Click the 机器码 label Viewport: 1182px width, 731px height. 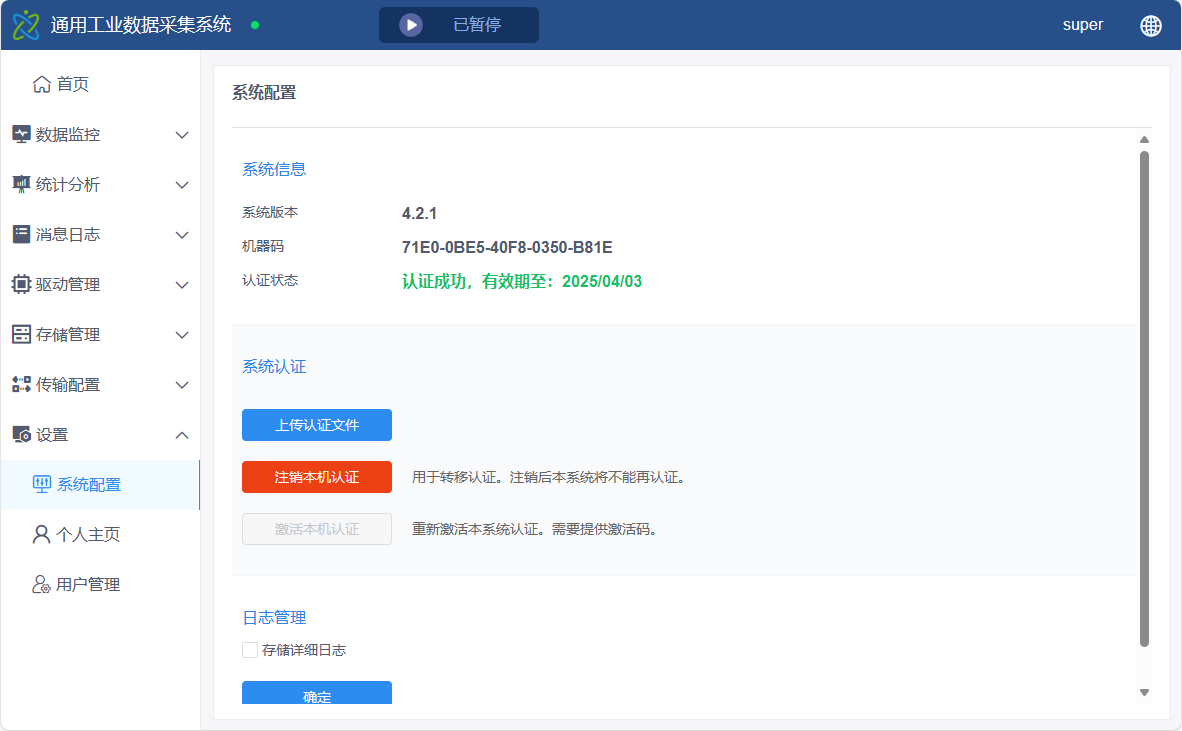point(262,246)
